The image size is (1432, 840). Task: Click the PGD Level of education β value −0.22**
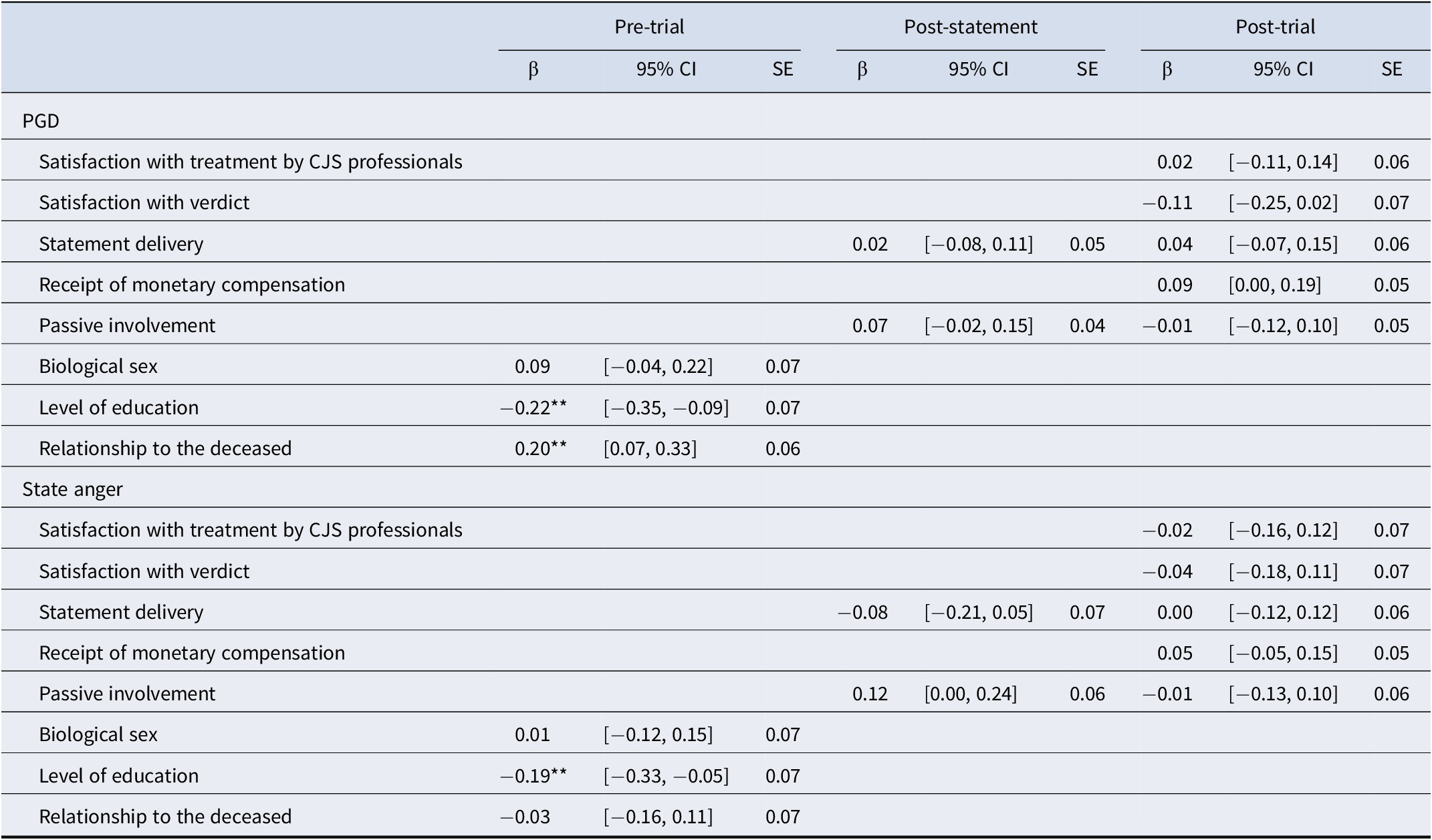[533, 408]
